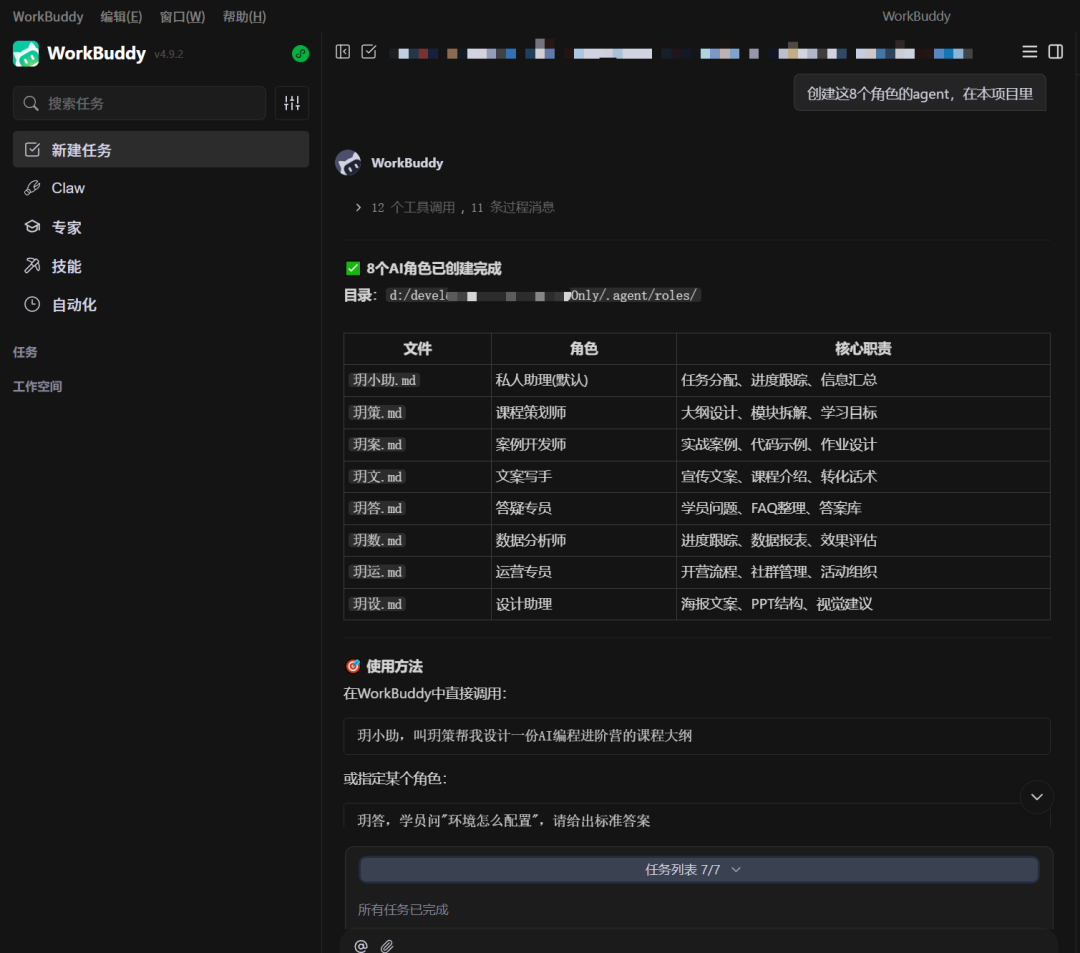This screenshot has width=1080, height=953.
Task: Click the WorkBuddy avatar icon in chat
Action: (349, 163)
